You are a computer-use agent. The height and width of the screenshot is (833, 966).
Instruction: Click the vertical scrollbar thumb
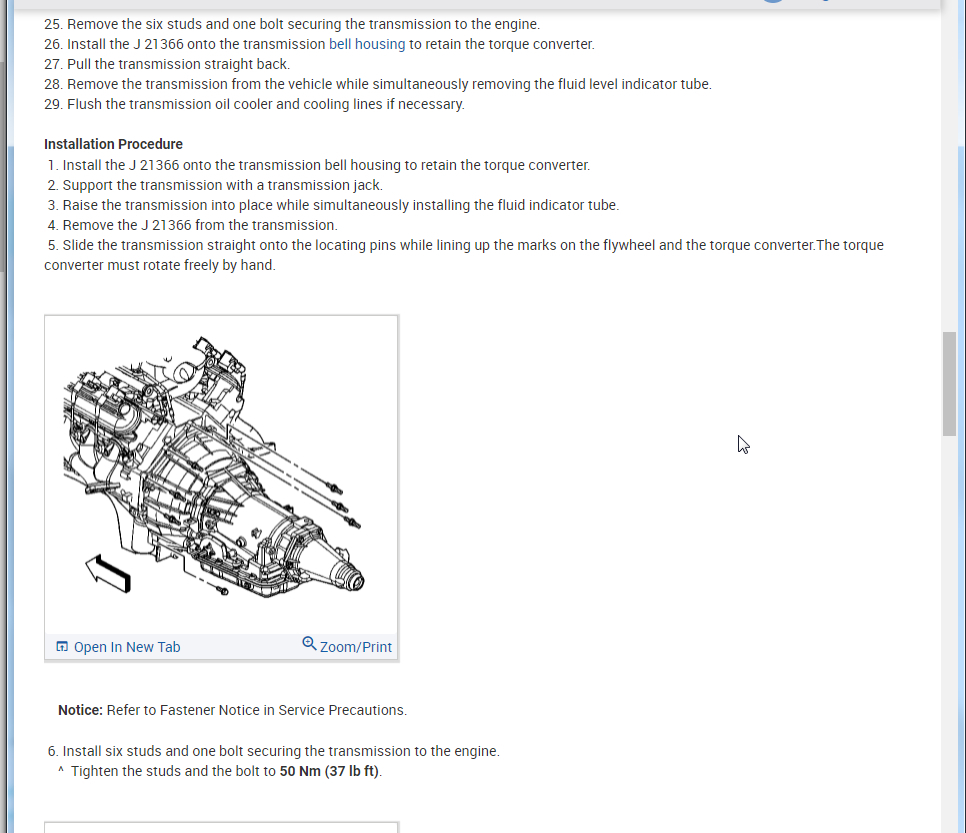point(949,384)
